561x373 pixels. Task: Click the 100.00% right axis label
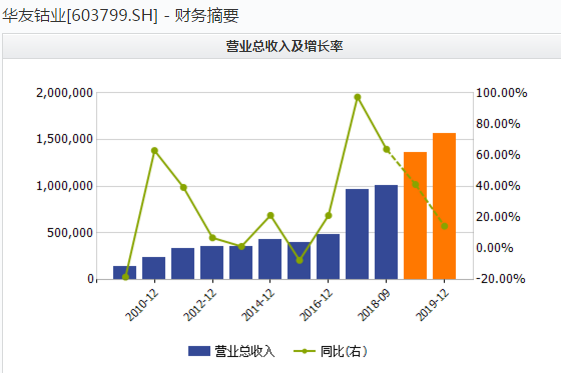click(x=502, y=93)
